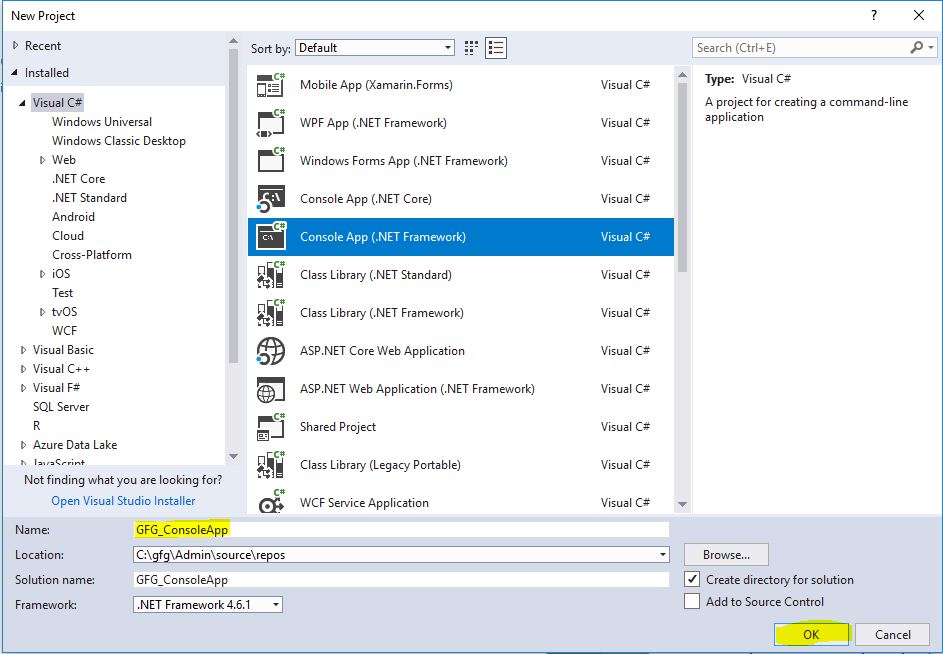
Task: Expand the Recent node
Action: click(x=16, y=46)
